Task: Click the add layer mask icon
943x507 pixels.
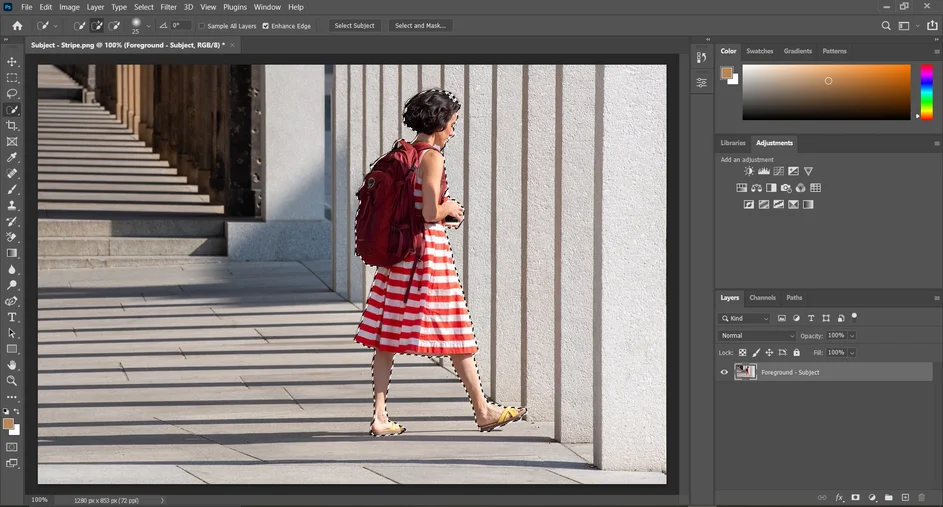Action: (x=856, y=497)
